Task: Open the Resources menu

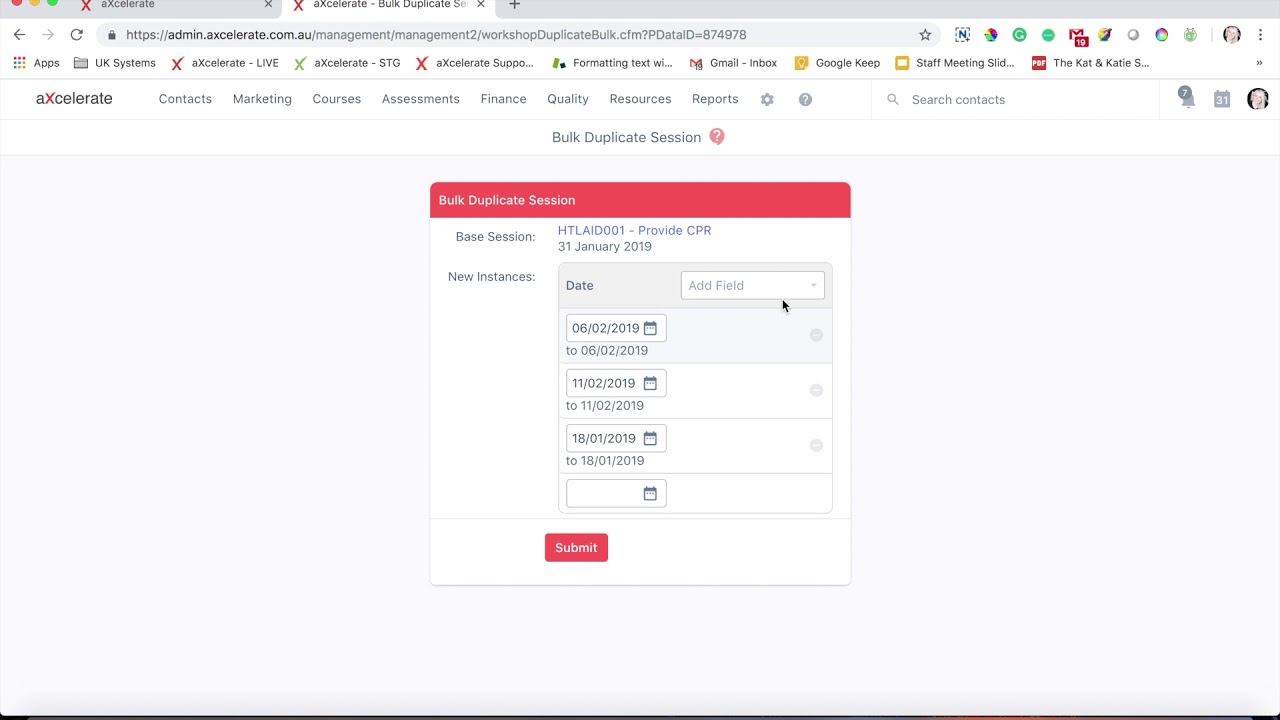Action: pyautogui.click(x=640, y=99)
